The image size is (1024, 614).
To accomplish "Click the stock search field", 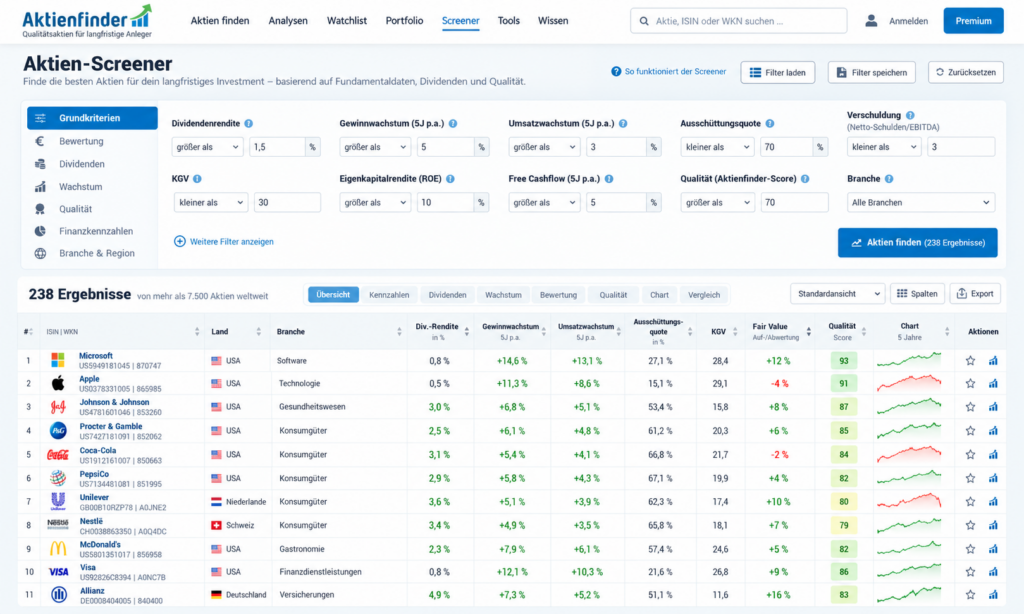I will (739, 21).
